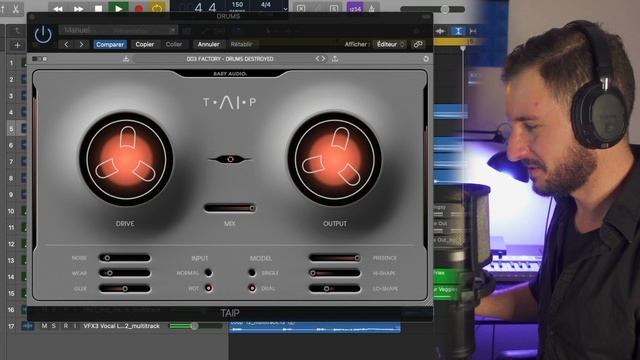The width and height of the screenshot is (640, 360).
Task: Open the 003 Factory Drums Destroyed preset menu
Action: [x=230, y=59]
